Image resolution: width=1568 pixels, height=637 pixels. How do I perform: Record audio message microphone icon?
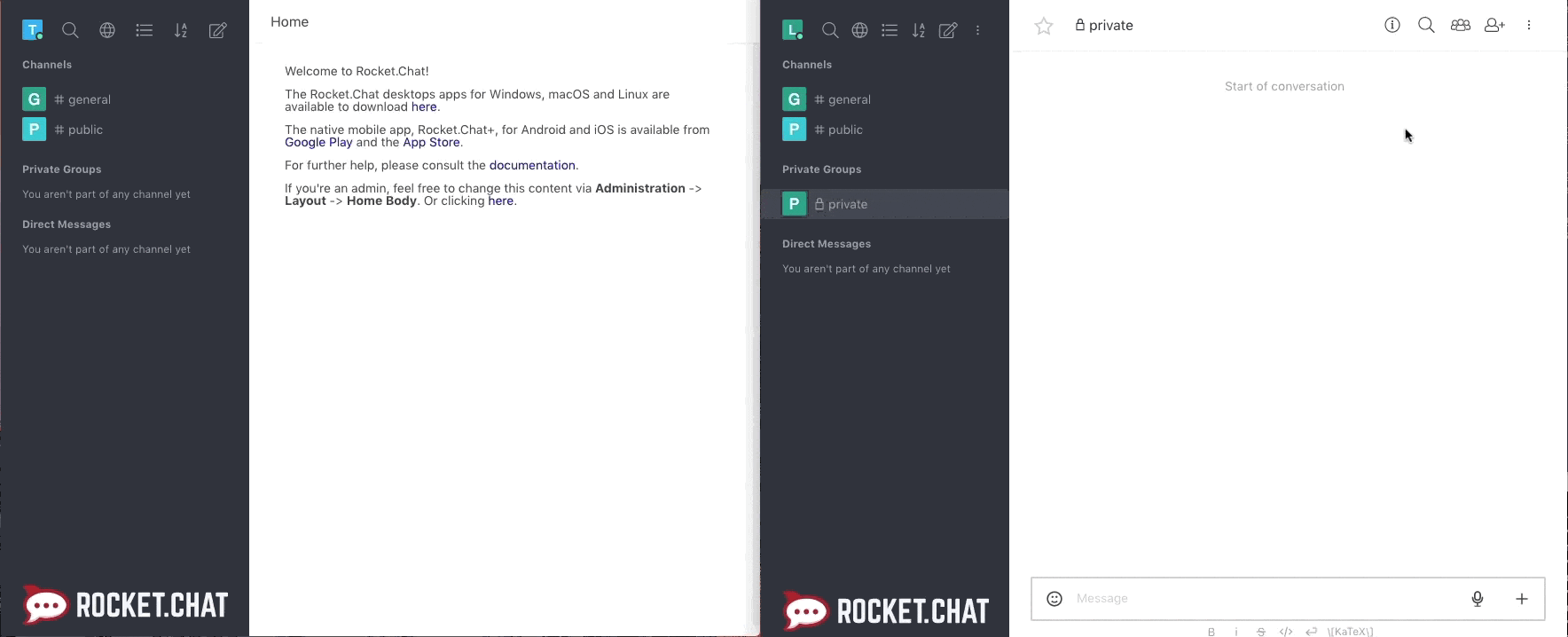(1478, 599)
